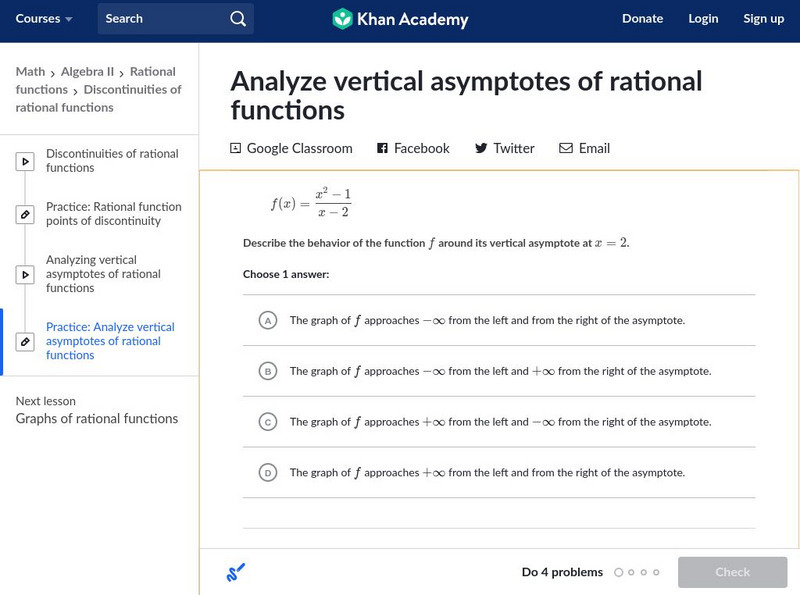Screen dimensions: 800x595
Task: Choose answer option C
Action: (268, 422)
